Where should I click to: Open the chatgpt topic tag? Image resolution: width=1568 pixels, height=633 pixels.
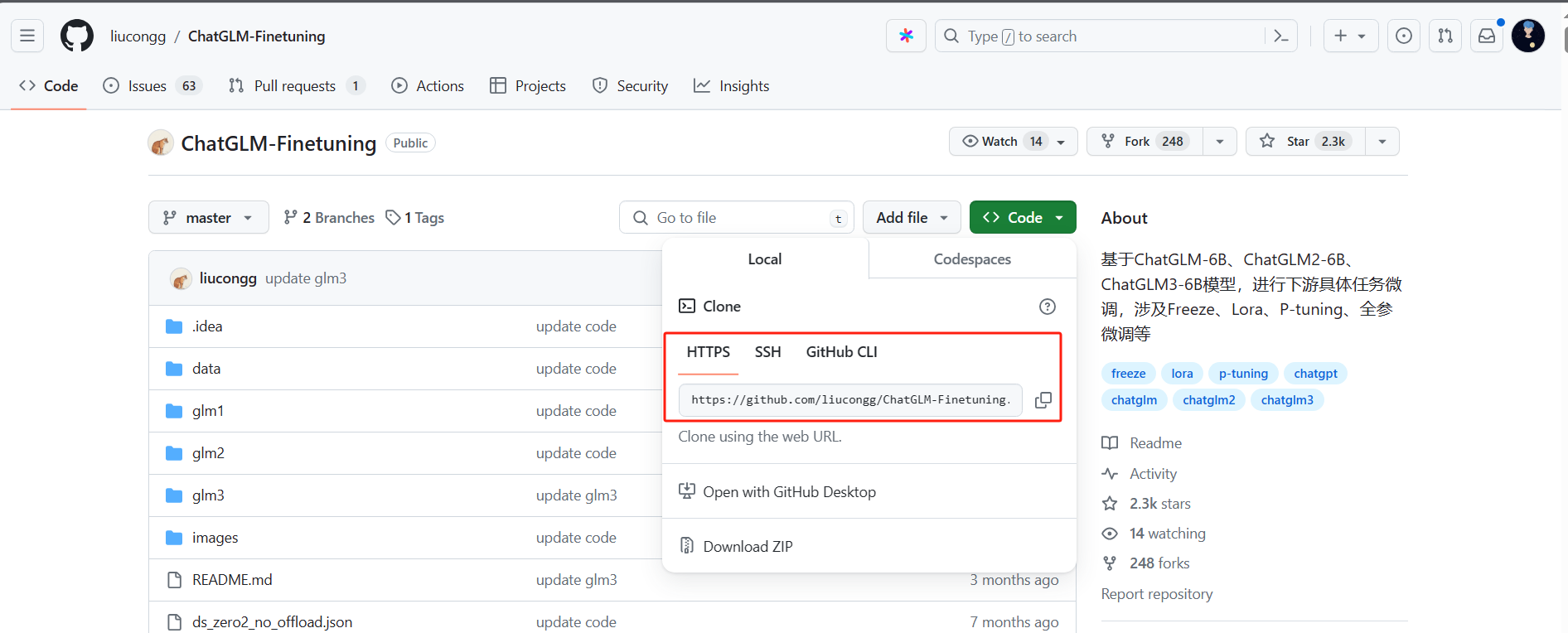(1315, 374)
